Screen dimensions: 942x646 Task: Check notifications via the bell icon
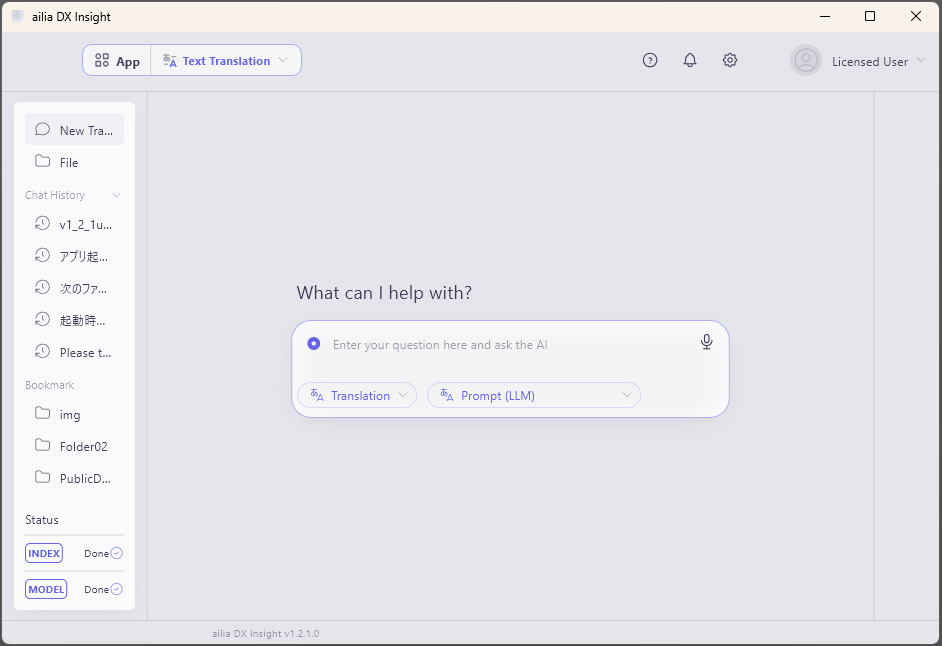pyautogui.click(x=690, y=60)
